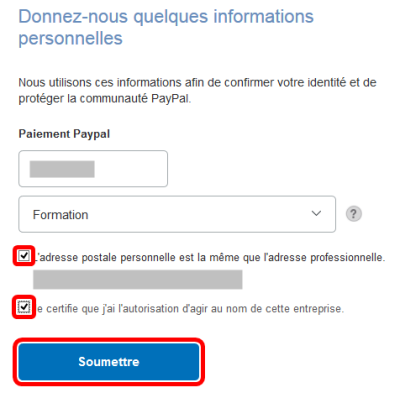This screenshot has width=400, height=398.
Task: Open the question mark help icon
Action: click(x=353, y=214)
